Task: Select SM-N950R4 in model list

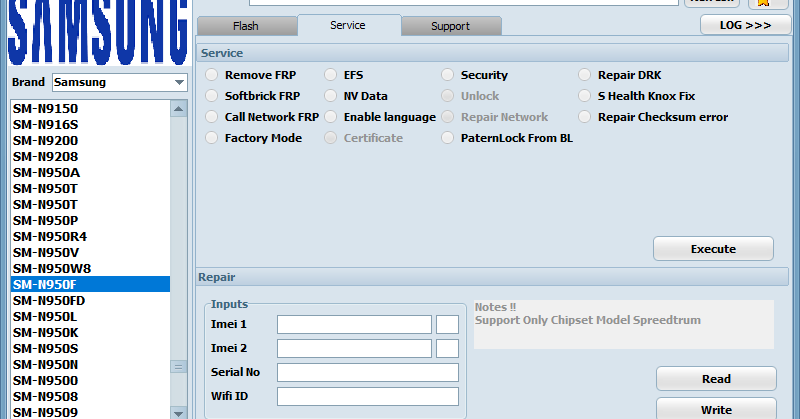Action: tap(90, 237)
